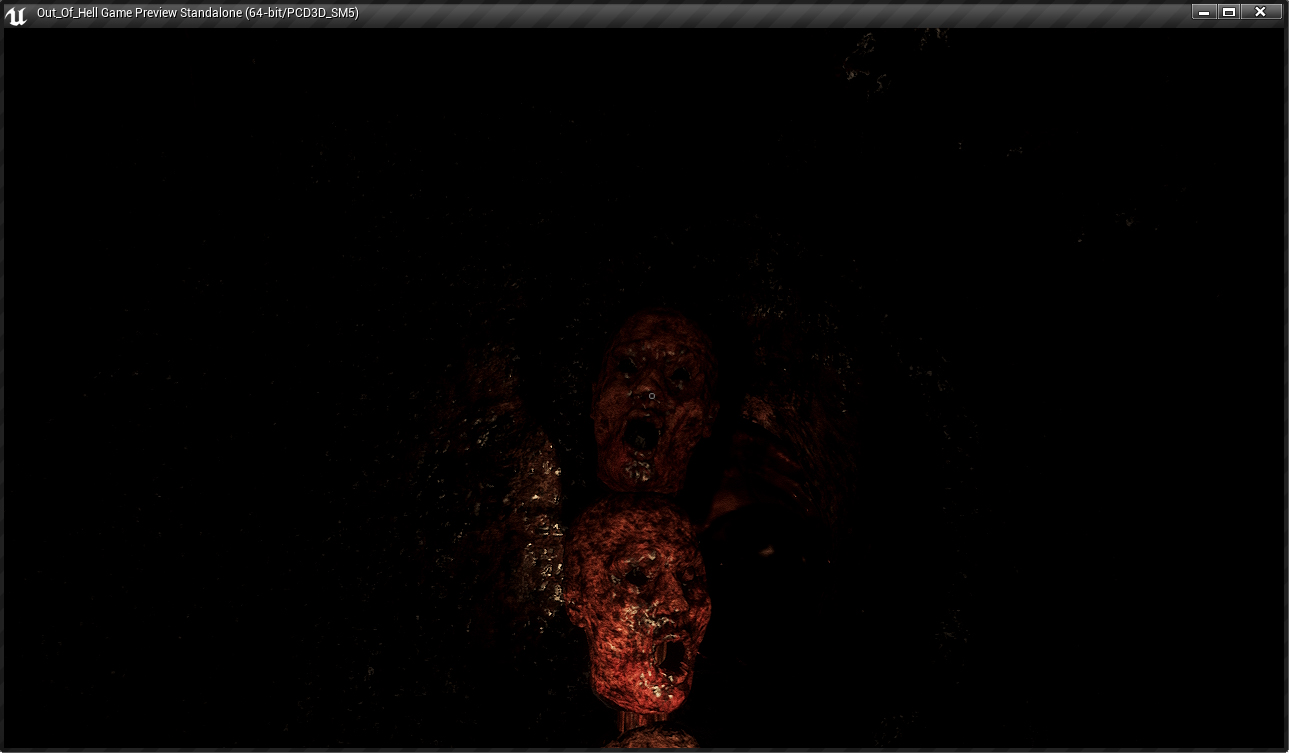Click the partially visible head at bottom edge
This screenshot has width=1289, height=753.
(x=650, y=742)
